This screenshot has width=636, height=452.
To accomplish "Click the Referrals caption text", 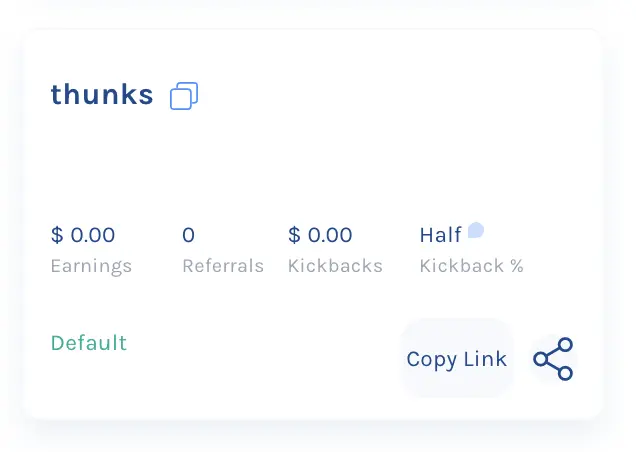I will pos(223,266).
